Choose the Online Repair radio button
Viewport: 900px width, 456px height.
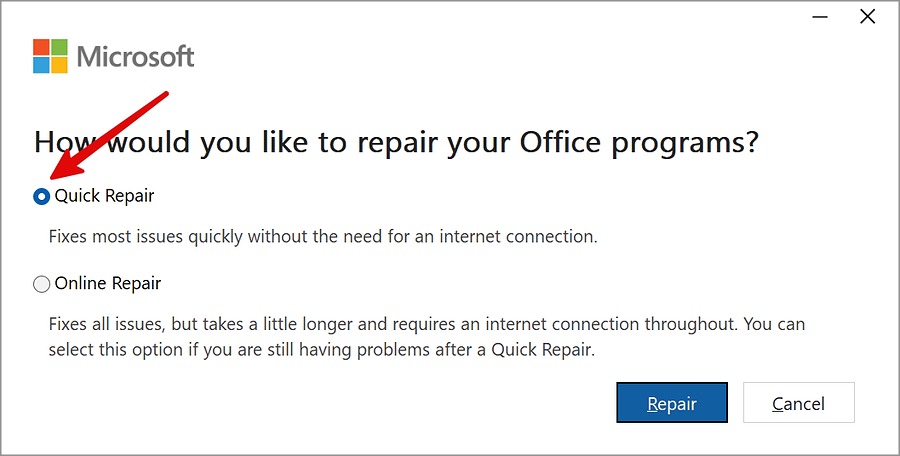(x=41, y=284)
